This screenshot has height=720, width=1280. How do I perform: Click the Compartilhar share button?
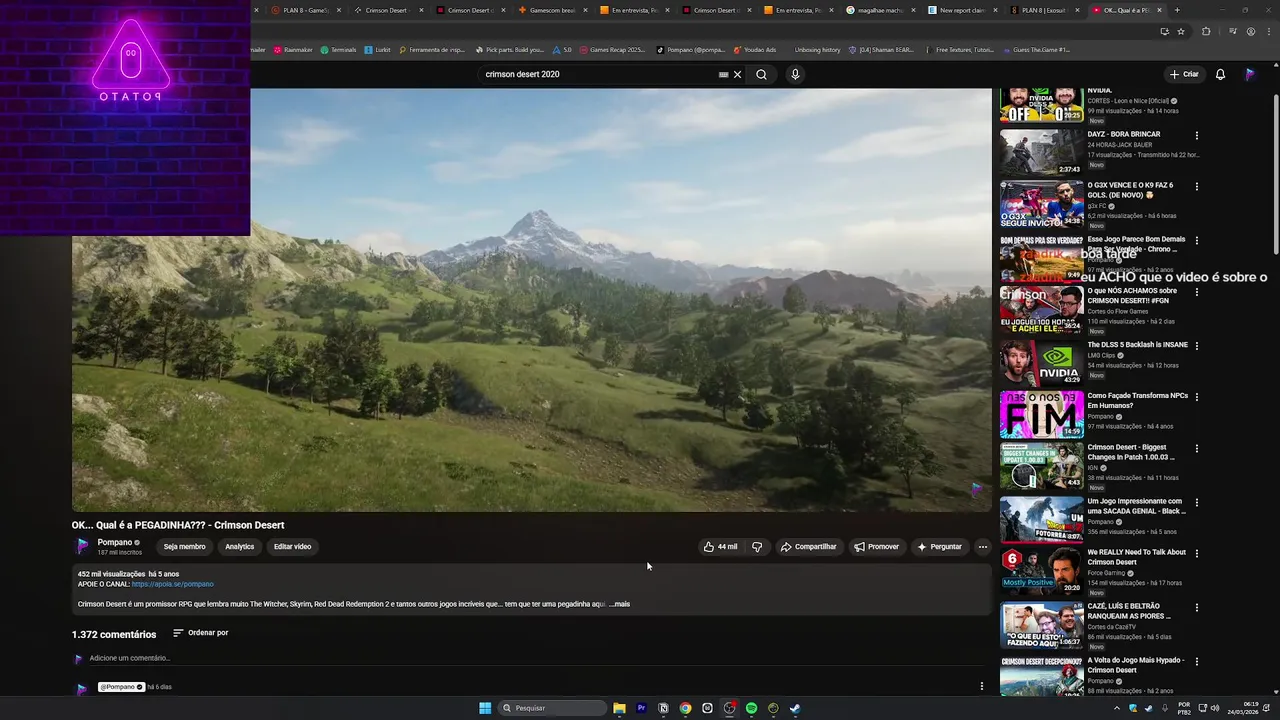point(808,547)
